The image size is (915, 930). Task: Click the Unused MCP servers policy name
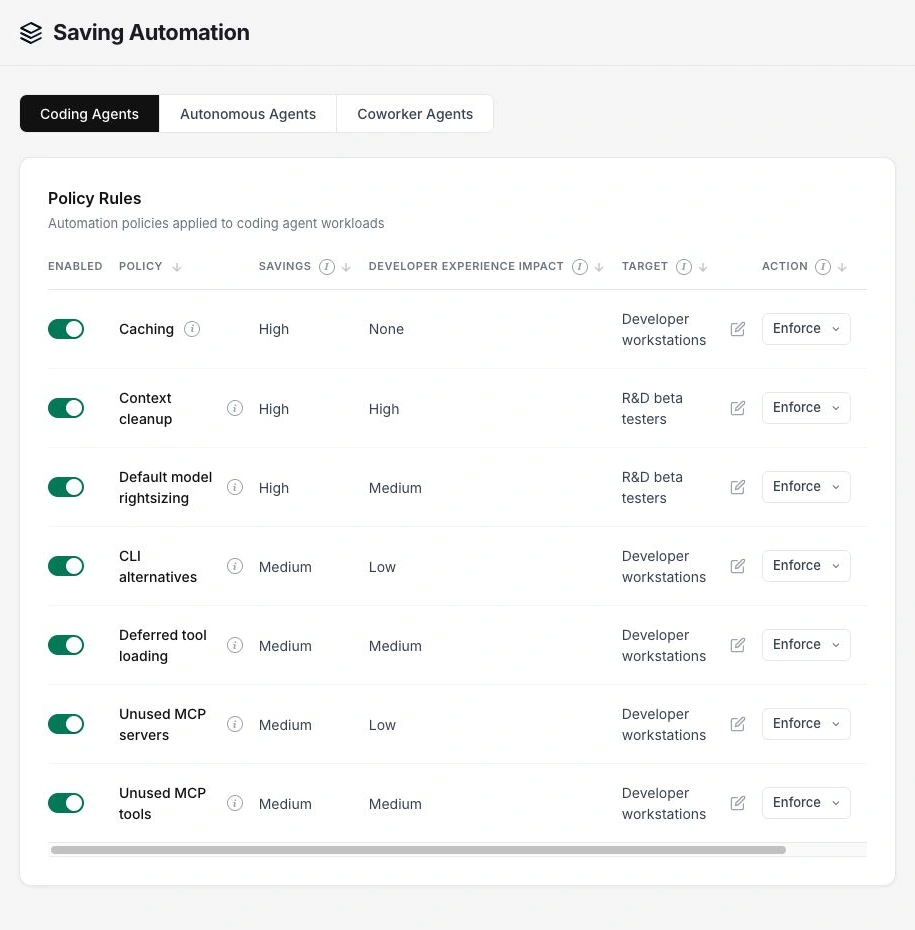tap(162, 724)
